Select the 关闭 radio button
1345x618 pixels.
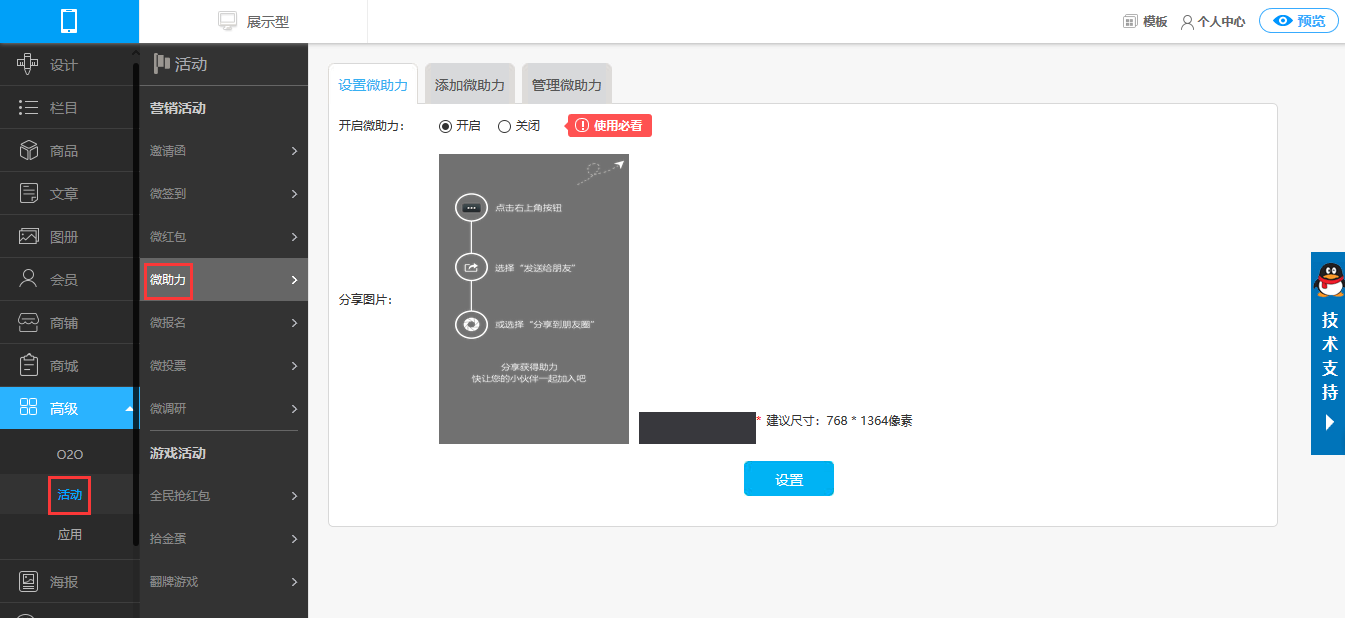pos(504,126)
